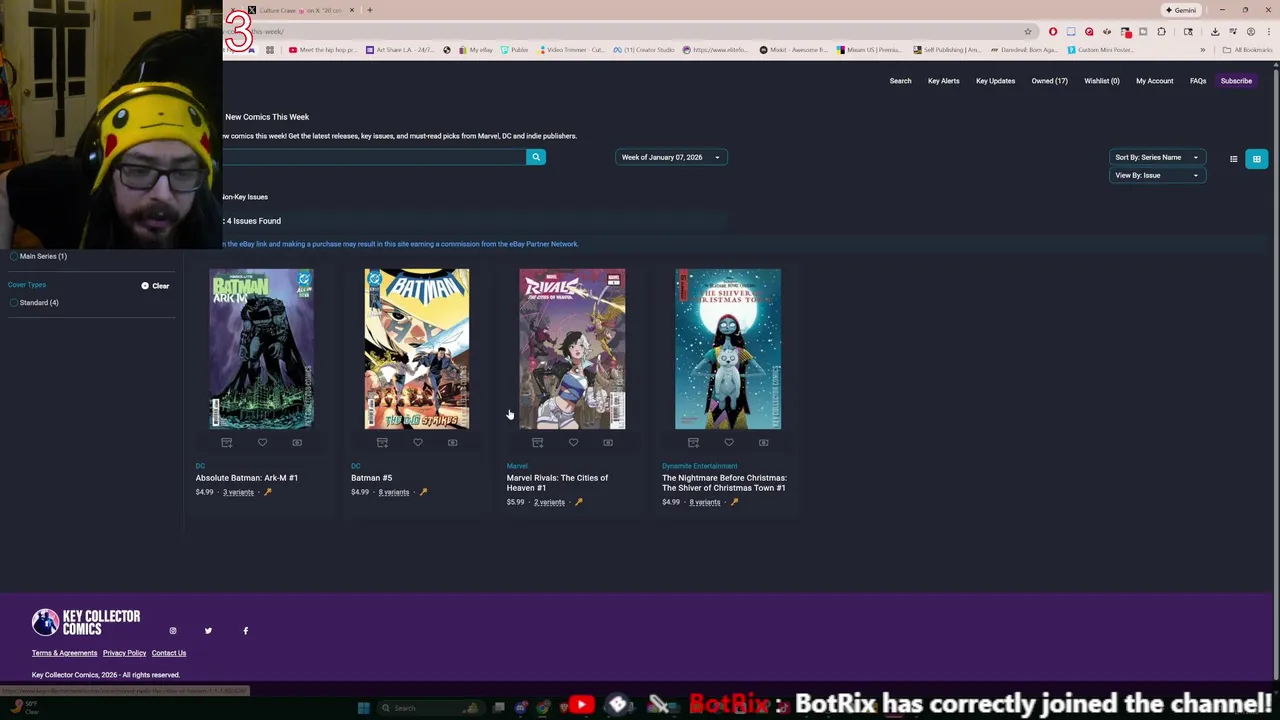The height and width of the screenshot is (720, 1280).
Task: Open Contact Us link
Action: tap(169, 653)
